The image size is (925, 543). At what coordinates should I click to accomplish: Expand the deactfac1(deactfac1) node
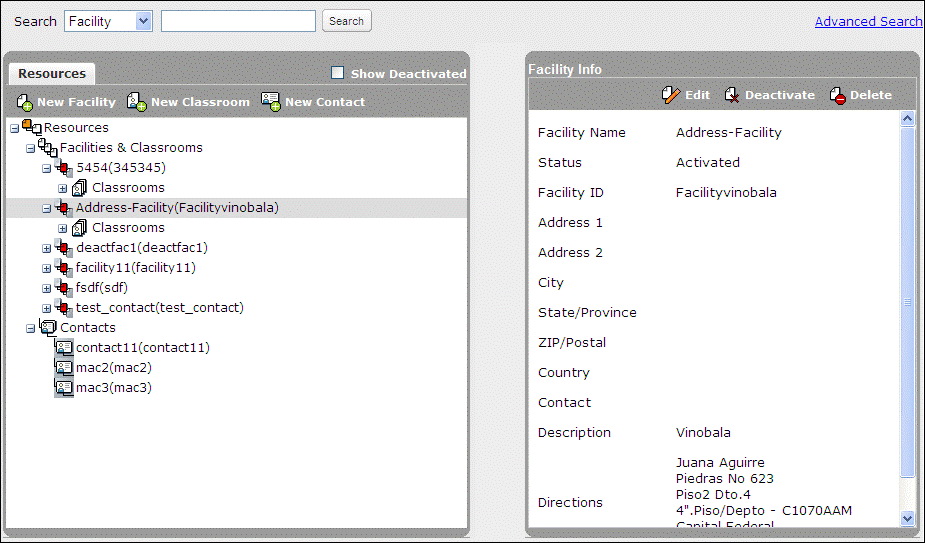47,248
